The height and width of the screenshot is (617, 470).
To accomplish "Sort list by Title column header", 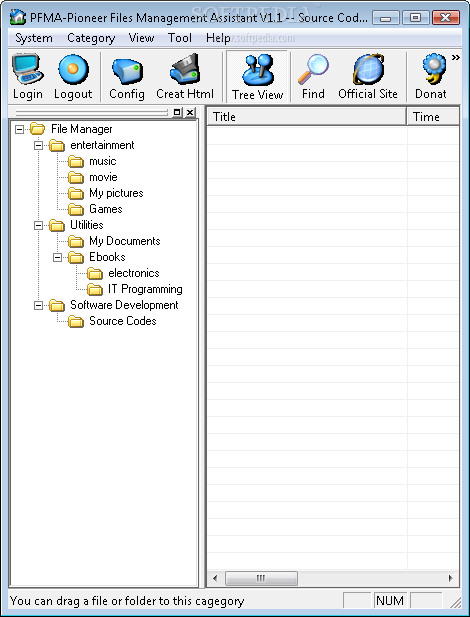I will (307, 117).
